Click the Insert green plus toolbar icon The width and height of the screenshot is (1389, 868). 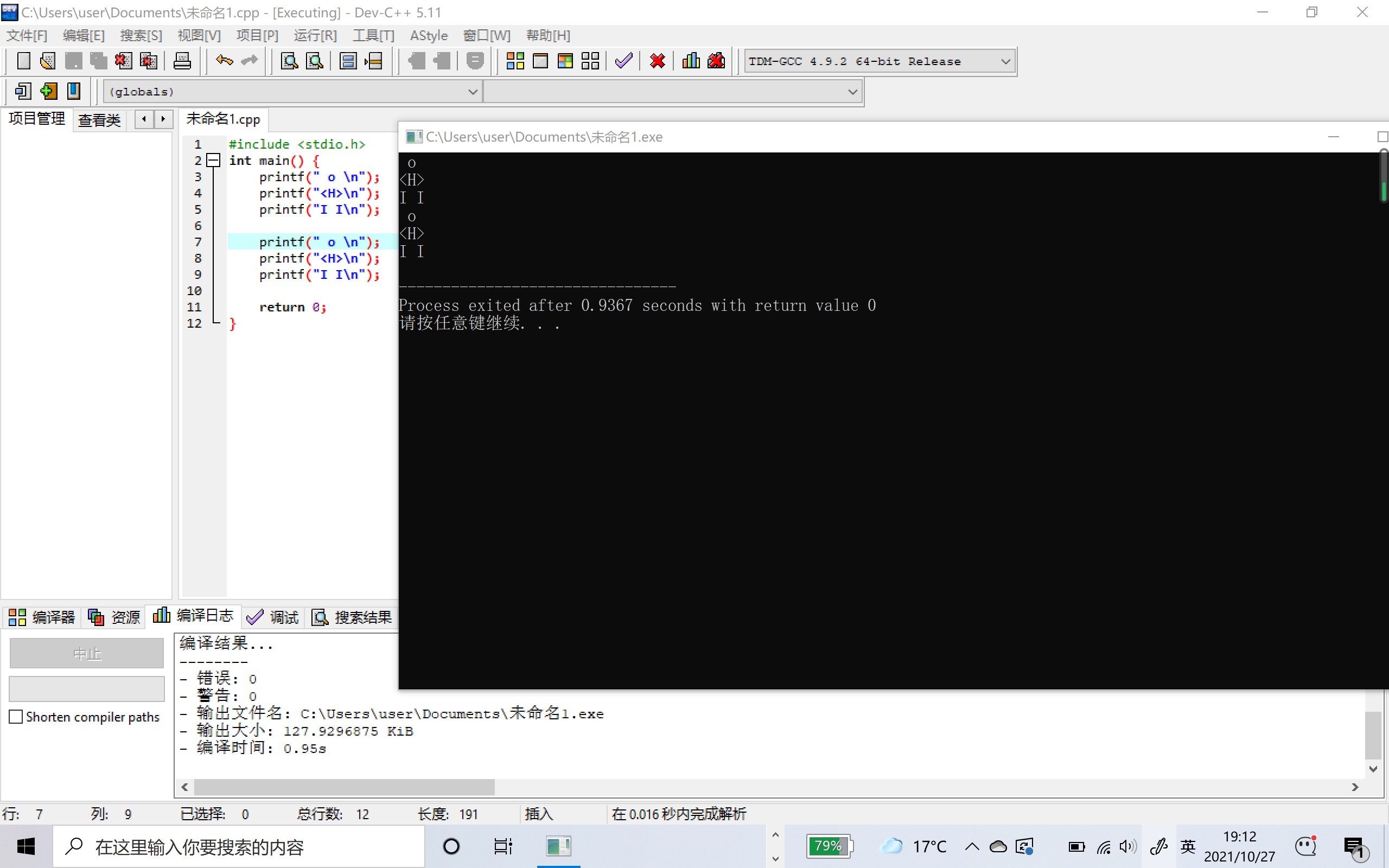(x=49, y=91)
